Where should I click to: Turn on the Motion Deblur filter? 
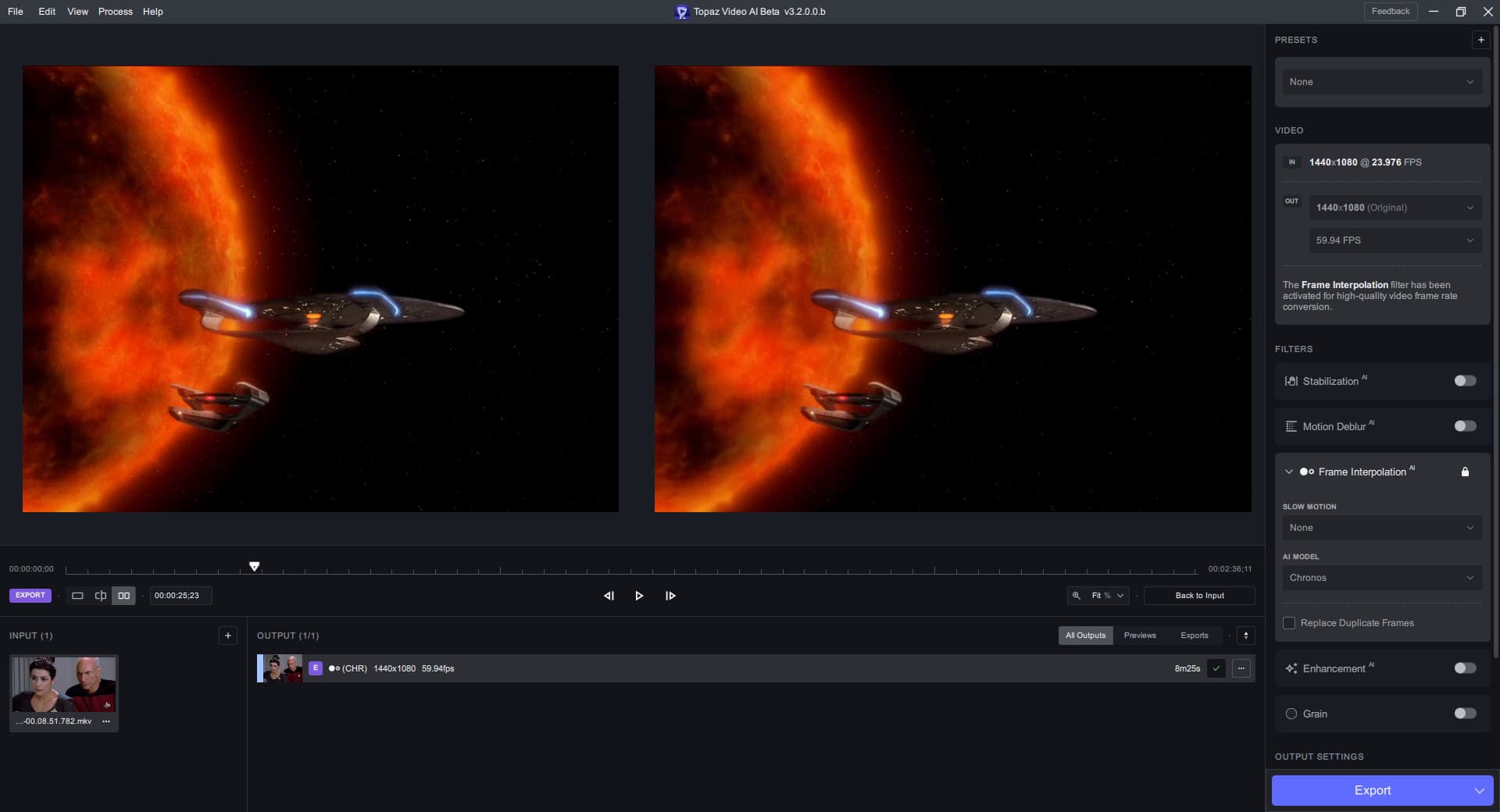[1465, 426]
